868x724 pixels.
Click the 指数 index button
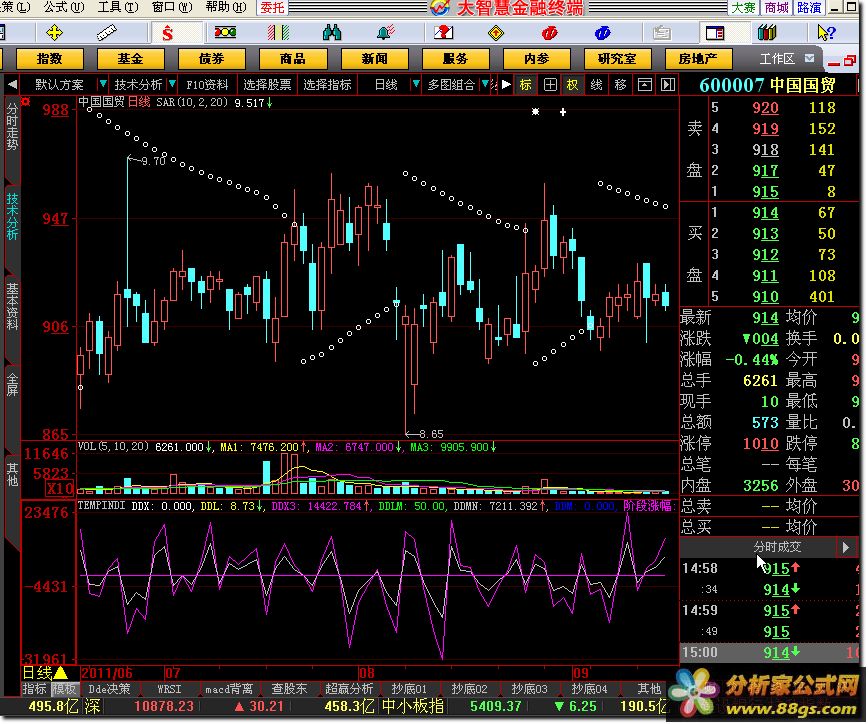point(50,58)
